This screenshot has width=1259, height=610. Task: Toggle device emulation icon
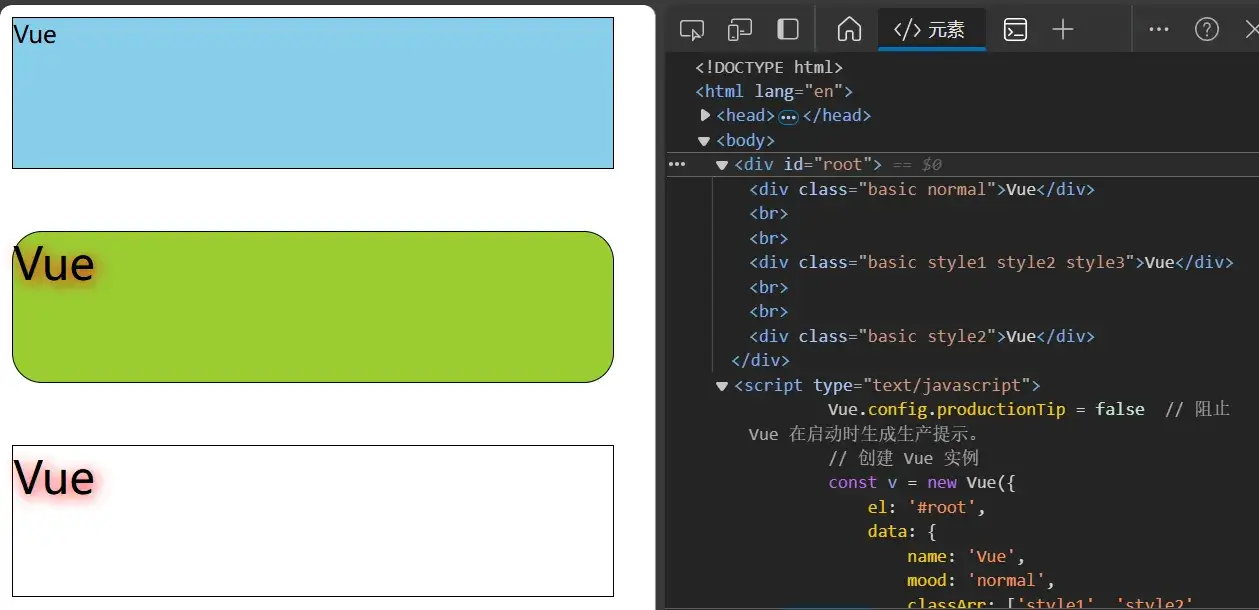[x=740, y=30]
